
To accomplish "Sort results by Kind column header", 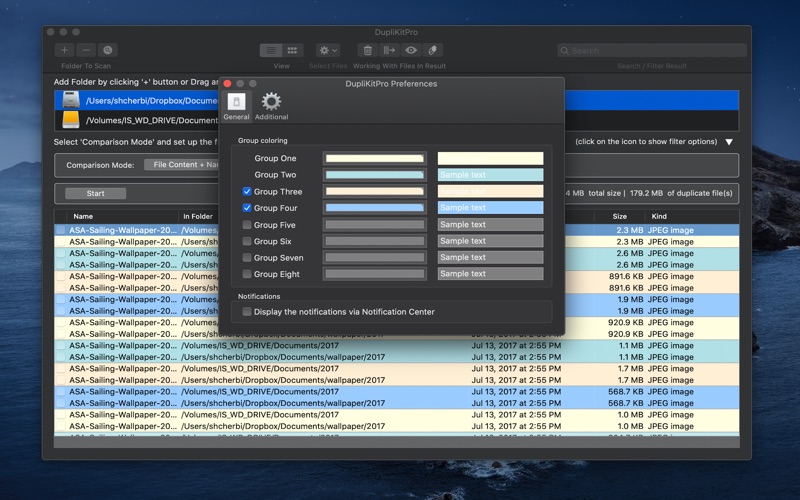I will click(659, 216).
